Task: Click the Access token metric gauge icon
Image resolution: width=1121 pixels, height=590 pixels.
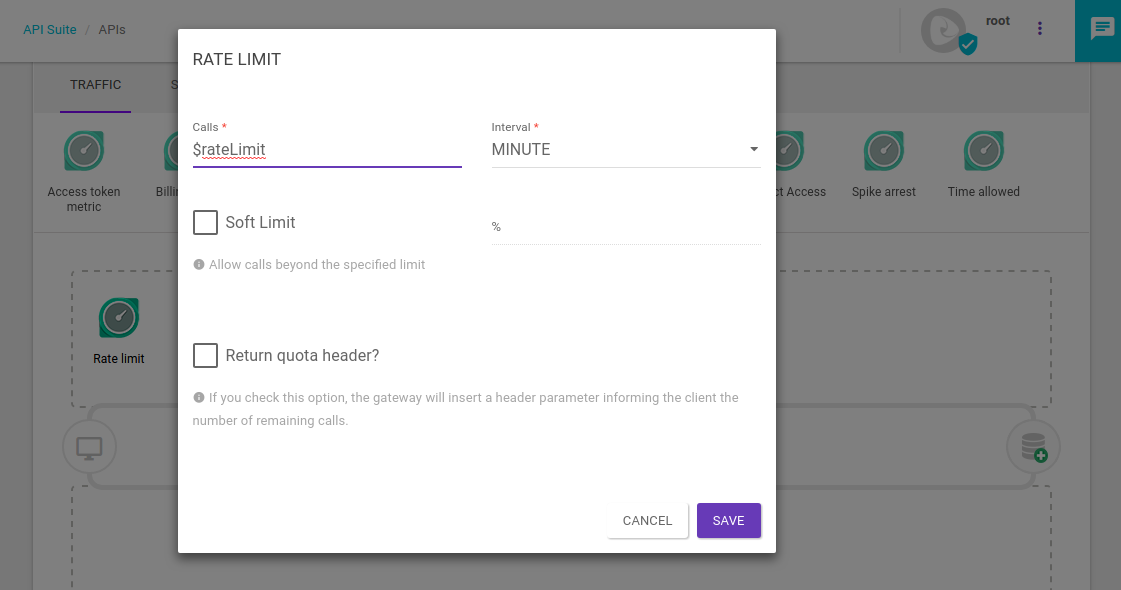Action: (84, 151)
